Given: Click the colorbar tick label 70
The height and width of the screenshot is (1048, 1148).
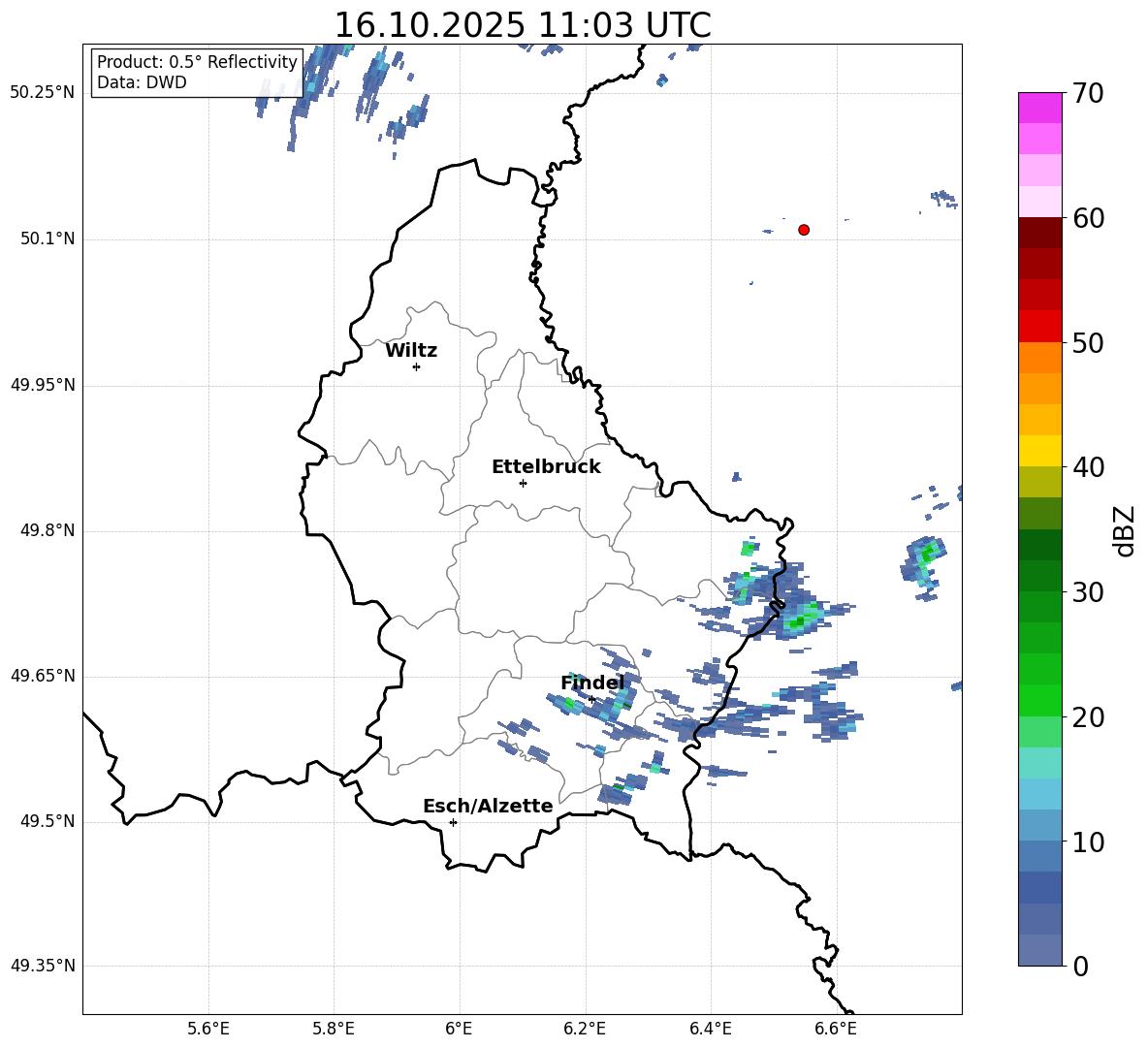Looking at the screenshot, I should tap(1089, 94).
